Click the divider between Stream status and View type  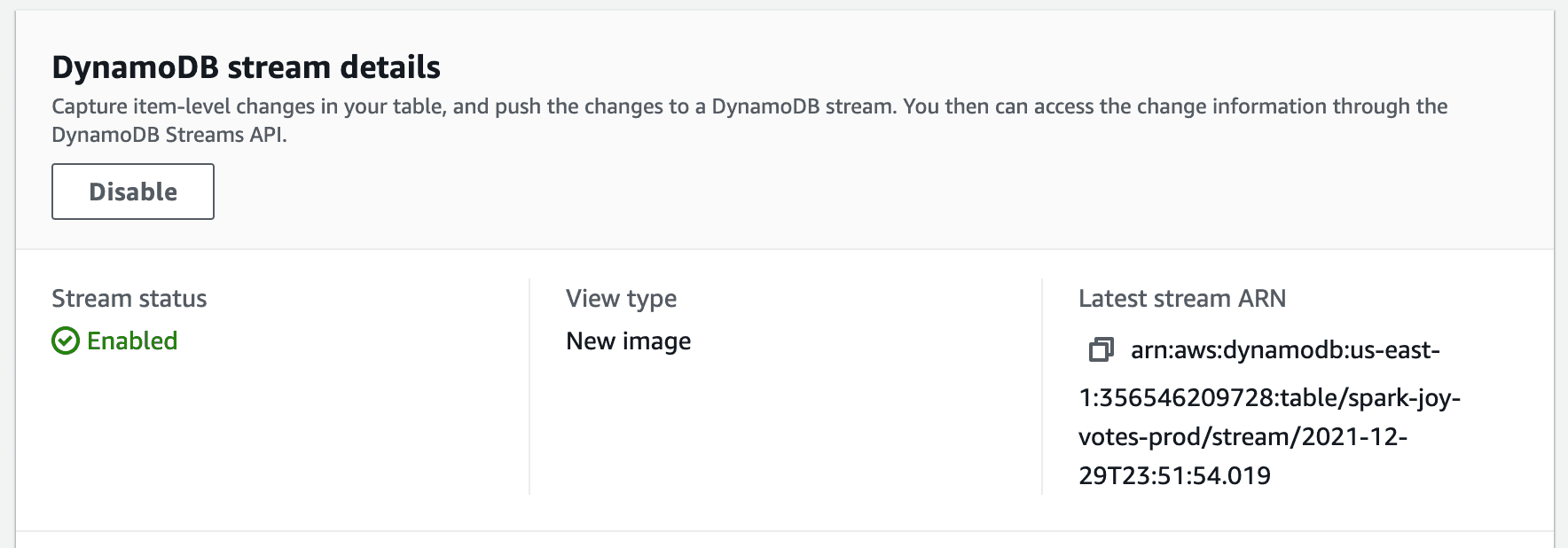tap(529, 387)
